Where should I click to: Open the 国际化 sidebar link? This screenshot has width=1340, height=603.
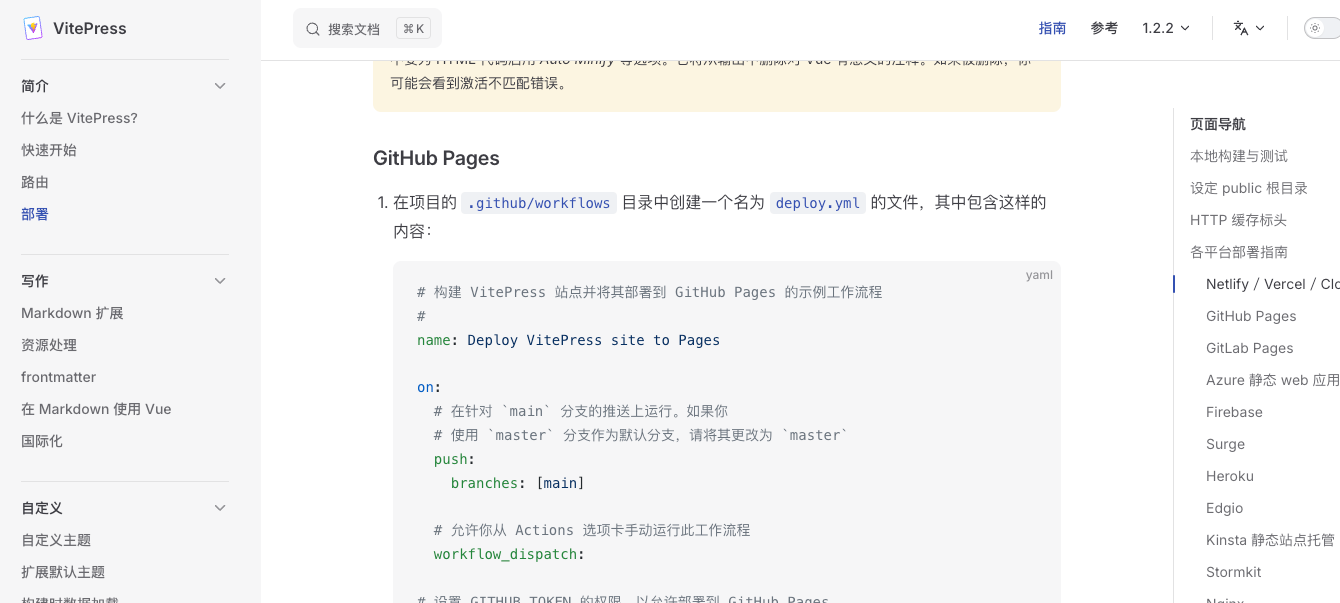click(42, 441)
